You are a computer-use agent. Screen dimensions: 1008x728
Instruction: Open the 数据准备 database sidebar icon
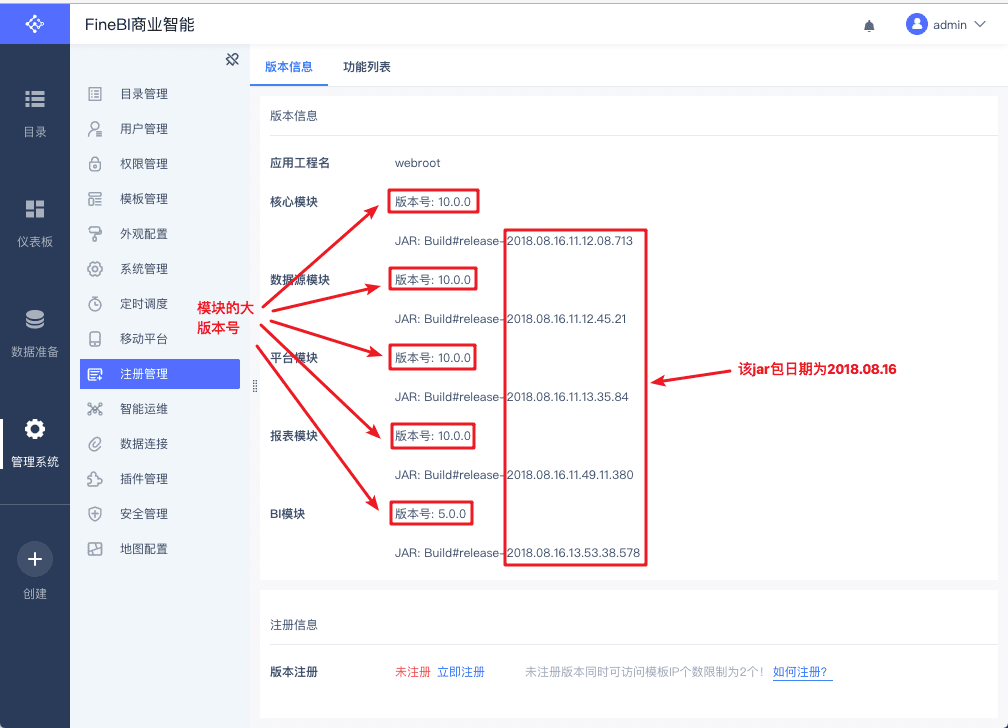(x=35, y=319)
